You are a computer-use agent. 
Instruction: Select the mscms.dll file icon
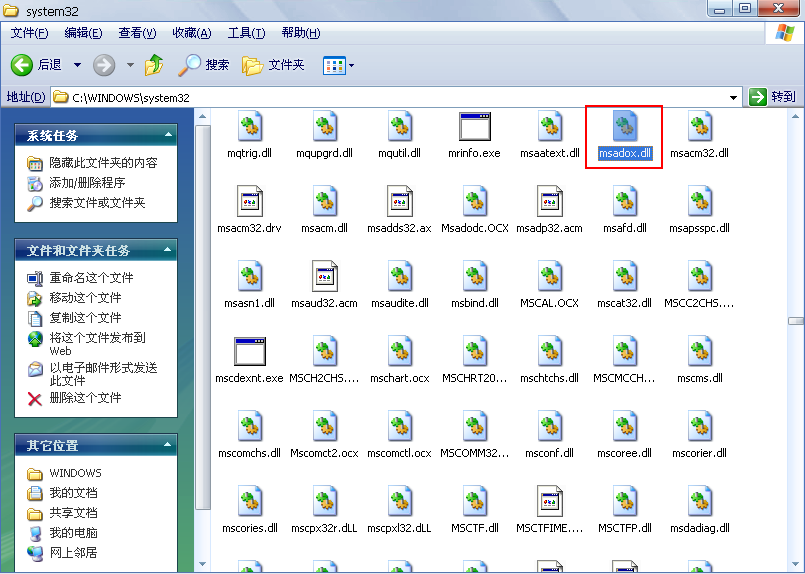pyautogui.click(x=699, y=351)
